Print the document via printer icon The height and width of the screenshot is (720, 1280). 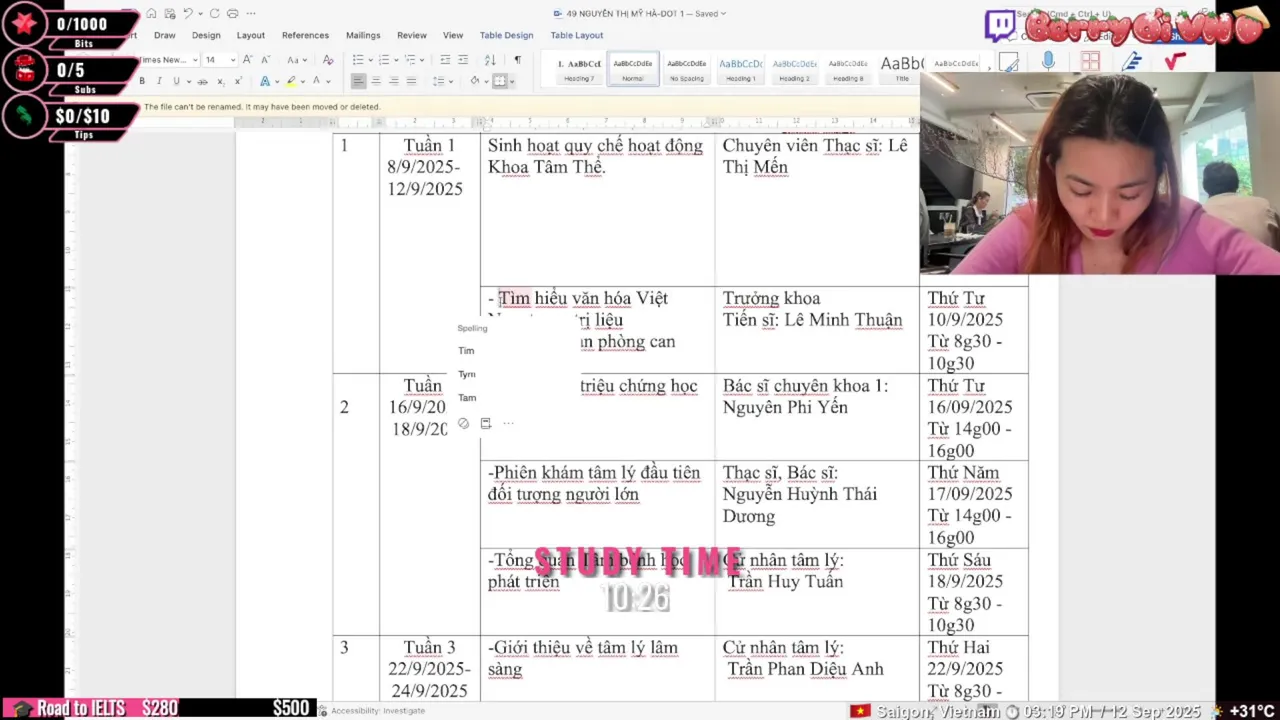232,14
